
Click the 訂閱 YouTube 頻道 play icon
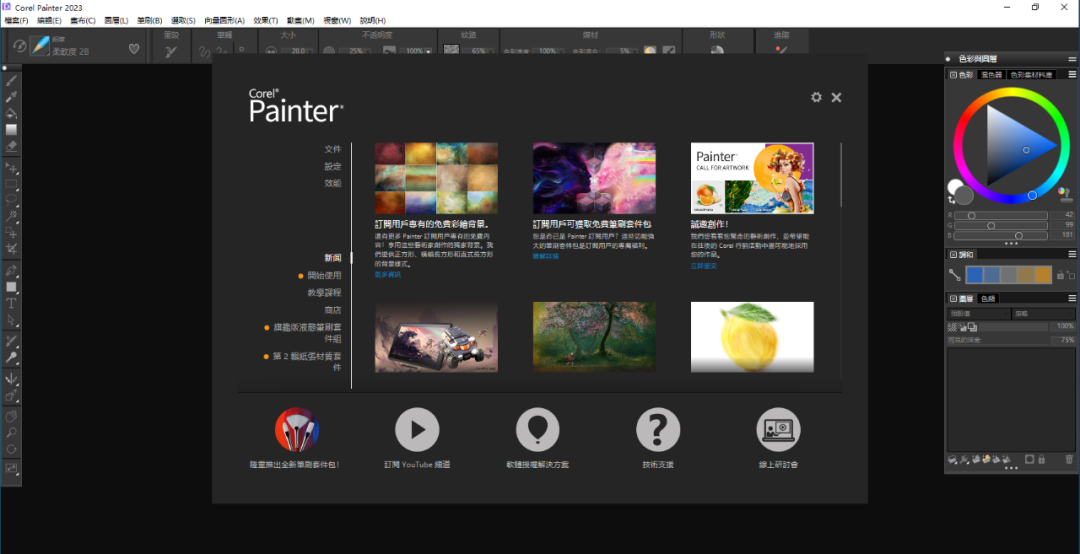(x=417, y=429)
